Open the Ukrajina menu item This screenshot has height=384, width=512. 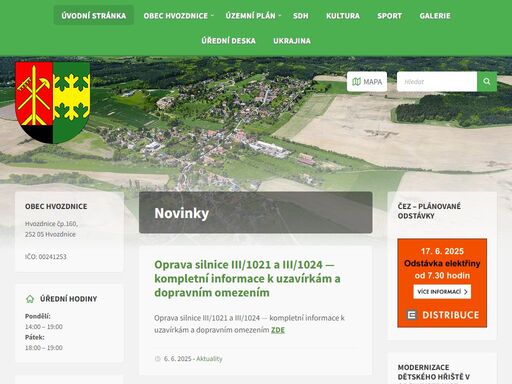[x=292, y=41]
